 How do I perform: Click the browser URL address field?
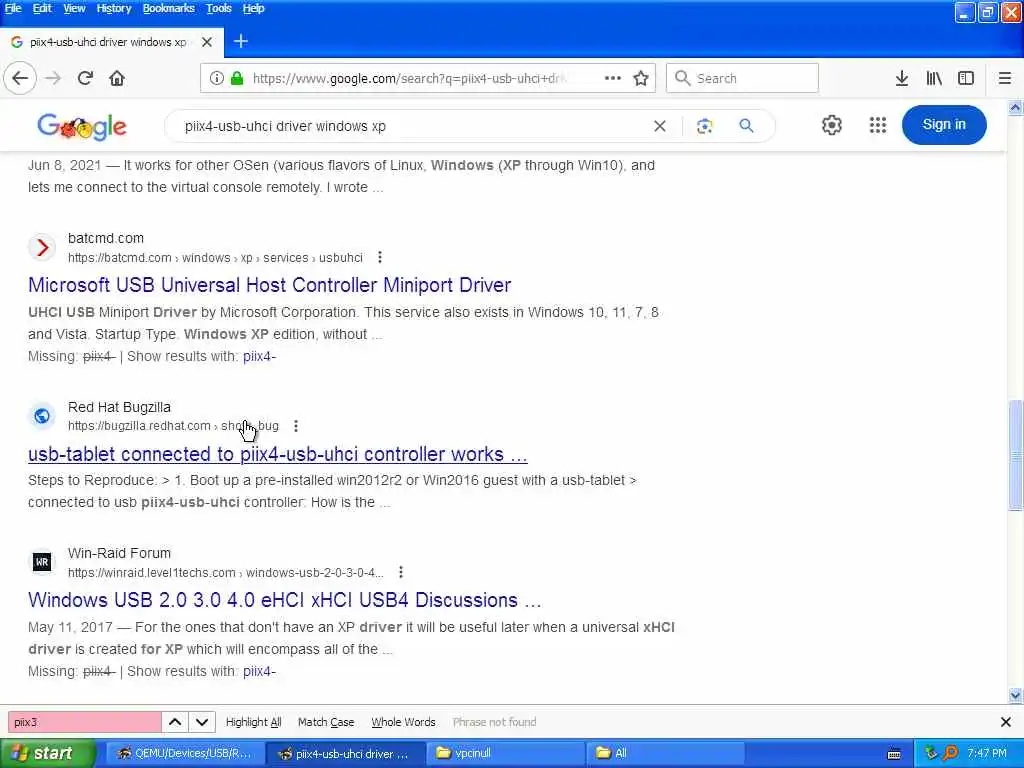410,78
